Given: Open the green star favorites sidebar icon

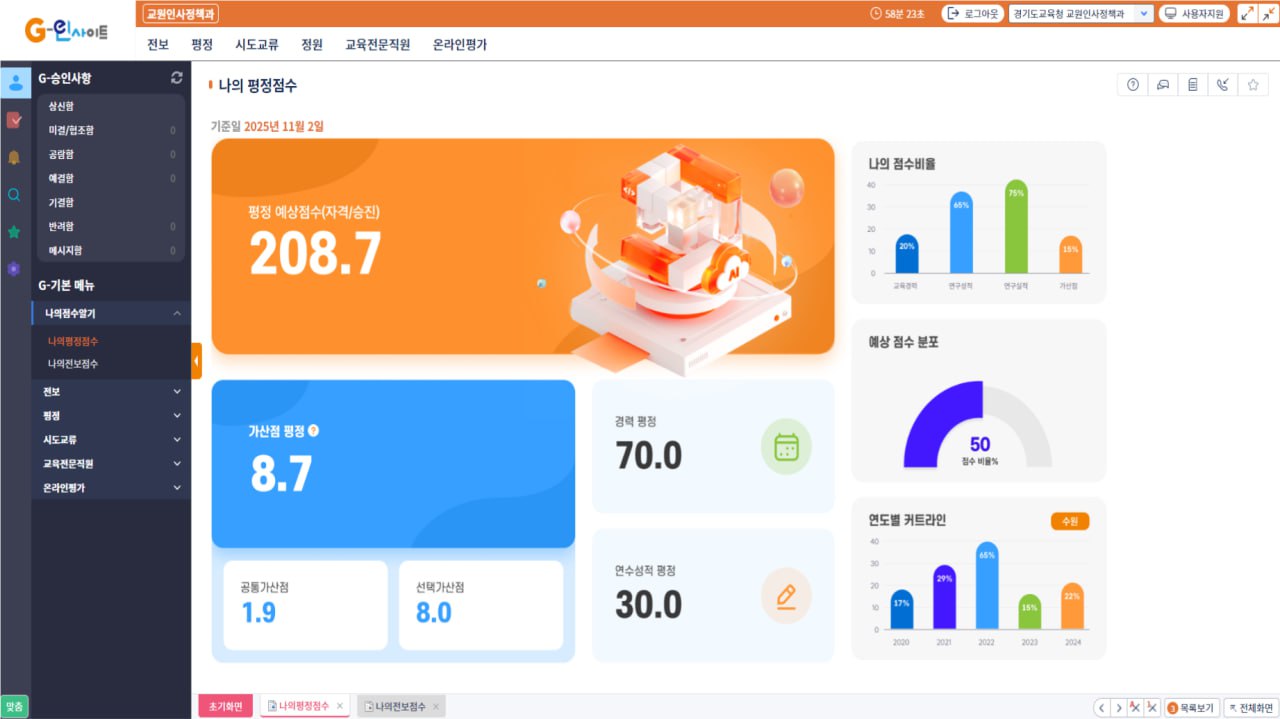Looking at the screenshot, I should pyautogui.click(x=14, y=232).
